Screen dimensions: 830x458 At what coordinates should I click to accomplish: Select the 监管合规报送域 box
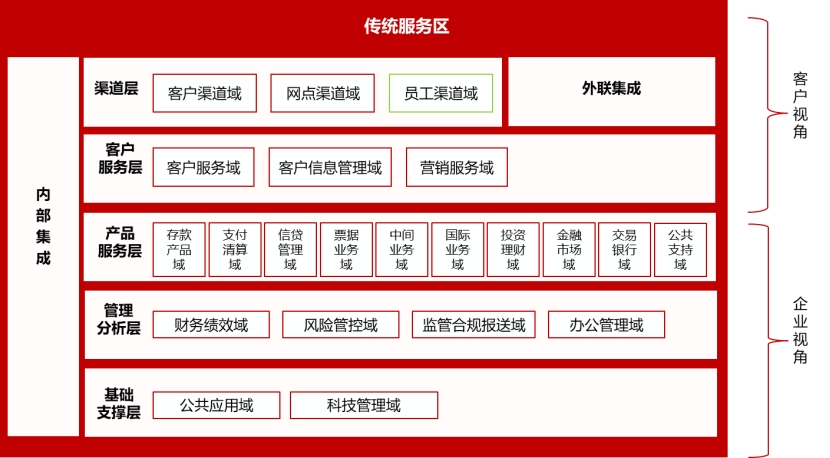point(474,325)
